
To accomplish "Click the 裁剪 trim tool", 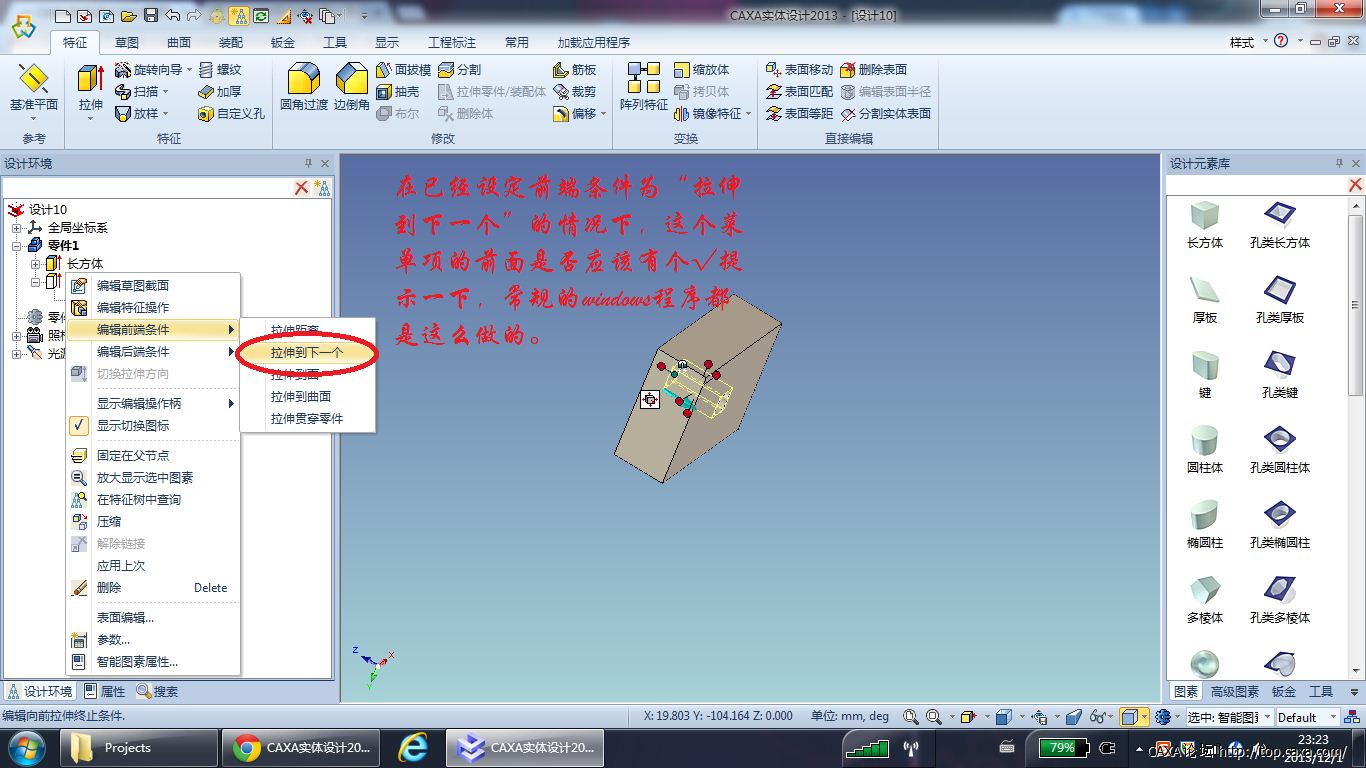I will (x=574, y=92).
